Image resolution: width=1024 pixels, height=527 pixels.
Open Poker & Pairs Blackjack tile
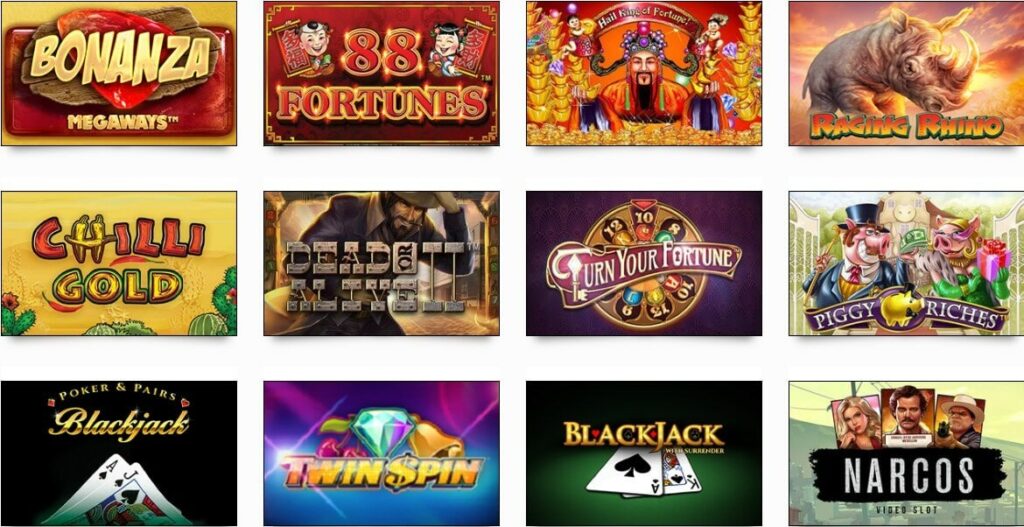[x=119, y=453]
